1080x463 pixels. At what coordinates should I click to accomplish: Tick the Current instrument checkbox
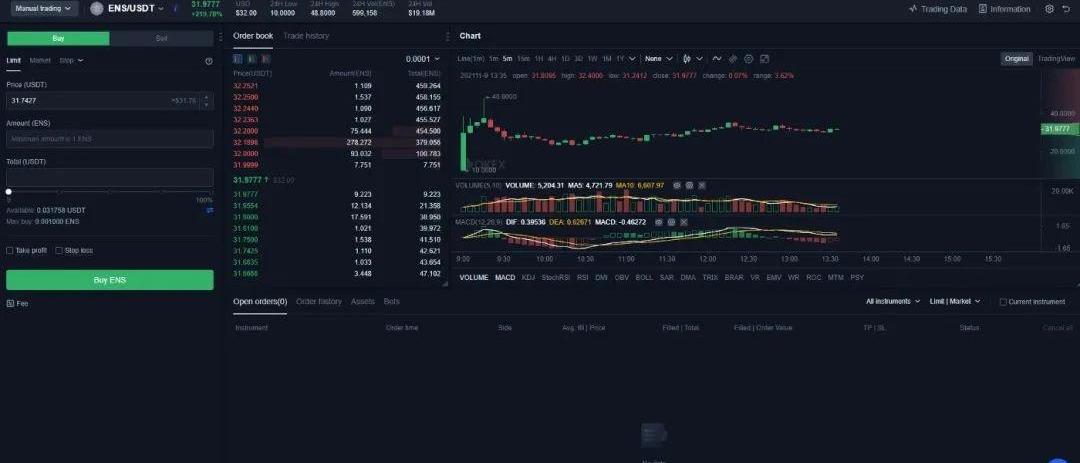[x=1003, y=302]
